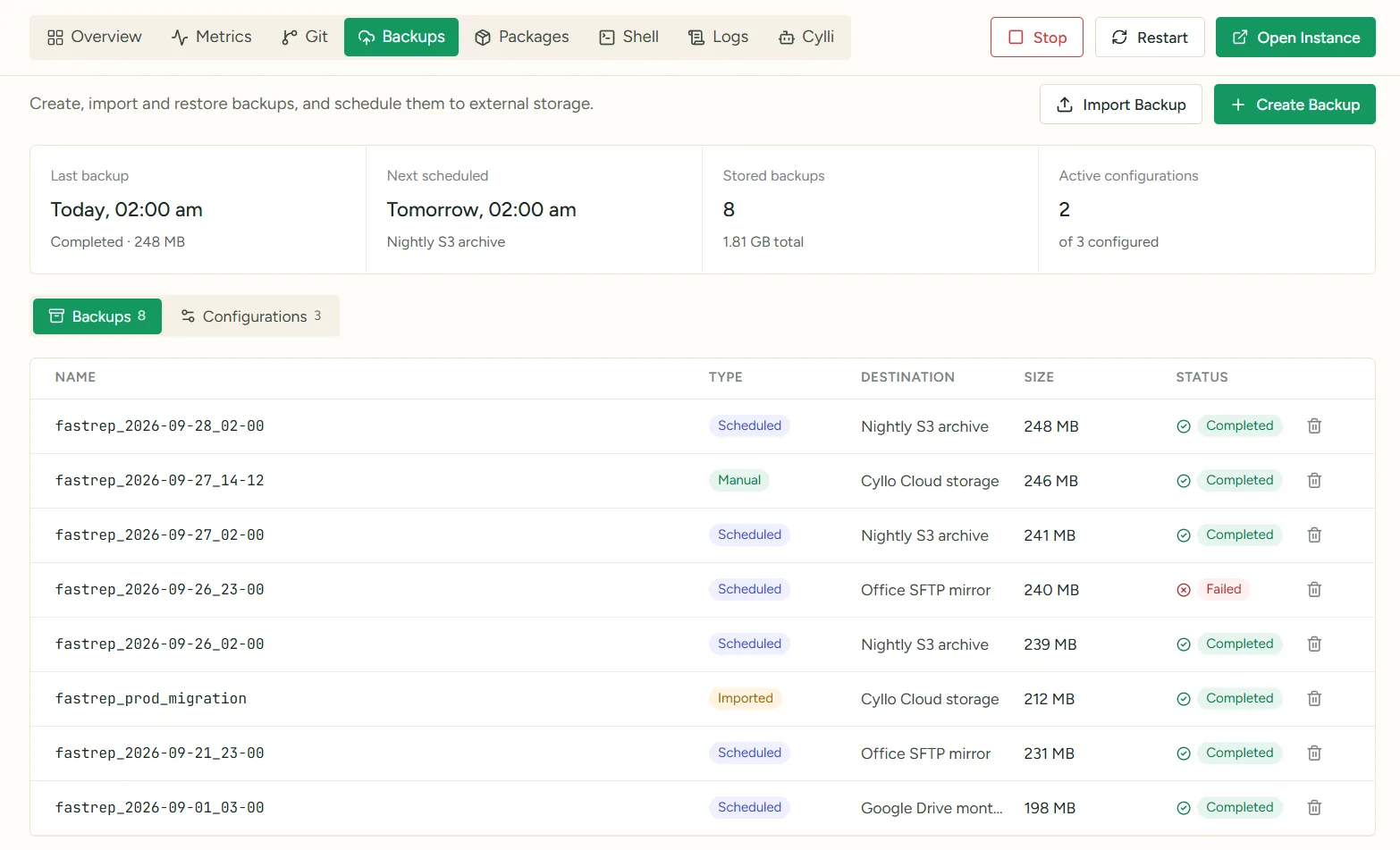1400x850 pixels.
Task: Click trash icon for fastrep_2026-09-27_14-12
Action: click(x=1314, y=481)
